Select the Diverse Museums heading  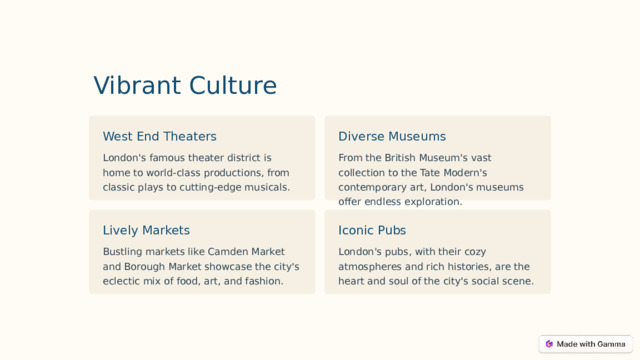[392, 136]
